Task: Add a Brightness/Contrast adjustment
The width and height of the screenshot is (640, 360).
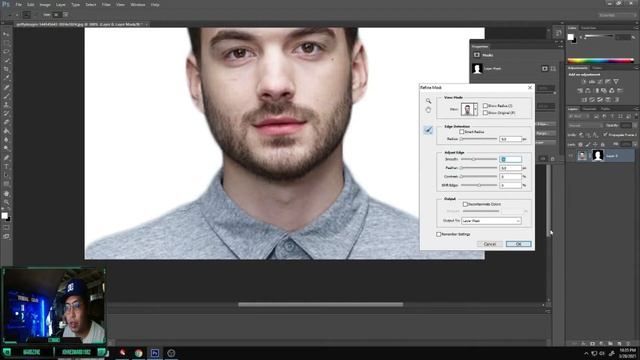Action: [584, 82]
